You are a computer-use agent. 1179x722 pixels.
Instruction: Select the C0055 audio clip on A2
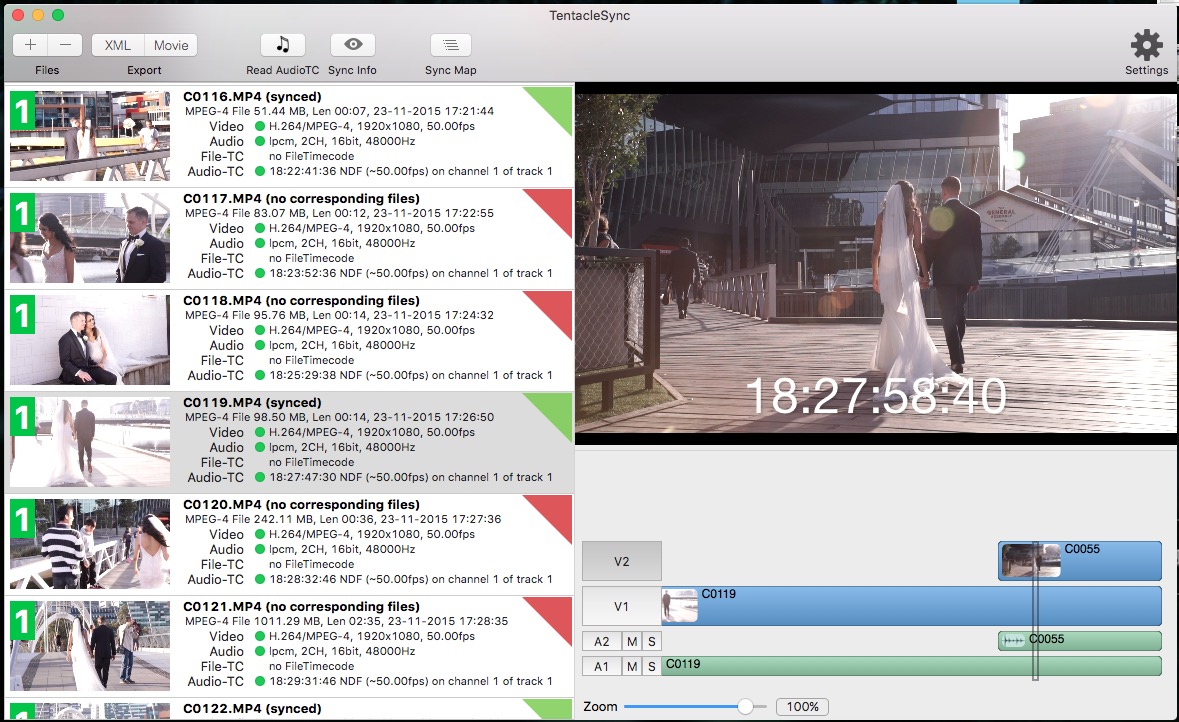click(1080, 641)
